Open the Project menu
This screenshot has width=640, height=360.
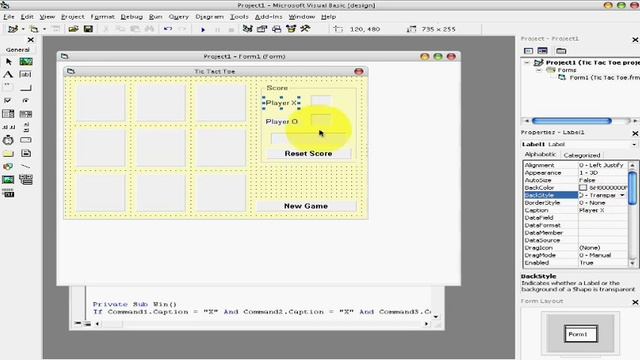click(x=73, y=17)
